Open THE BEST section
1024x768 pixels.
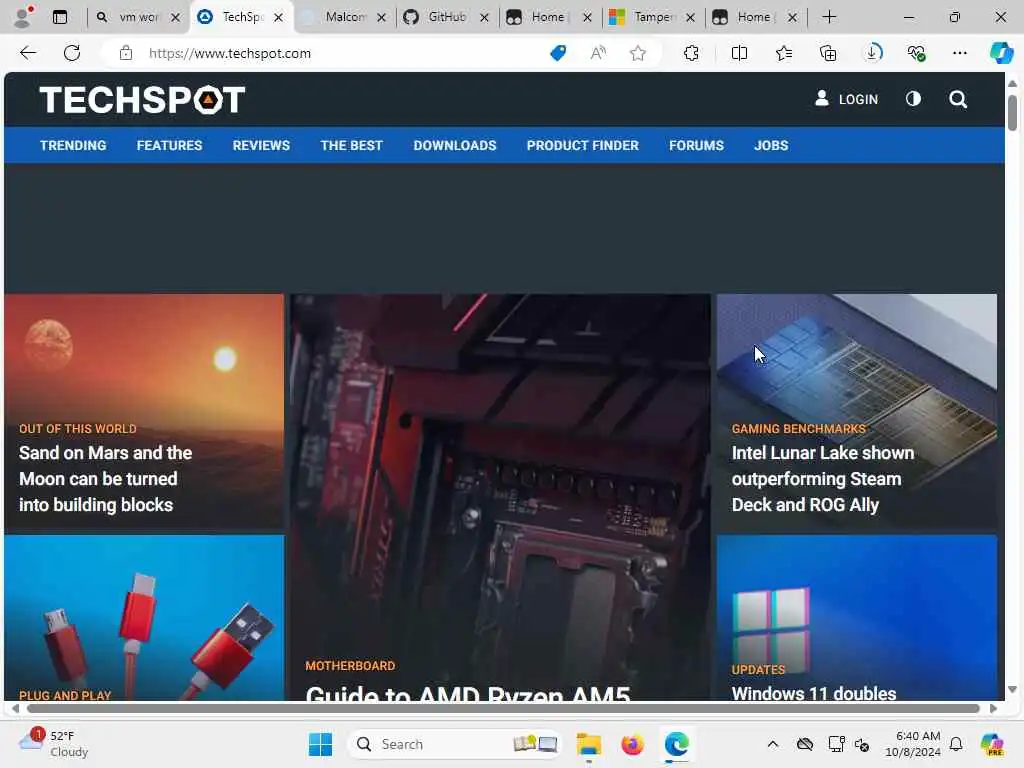pyautogui.click(x=351, y=145)
